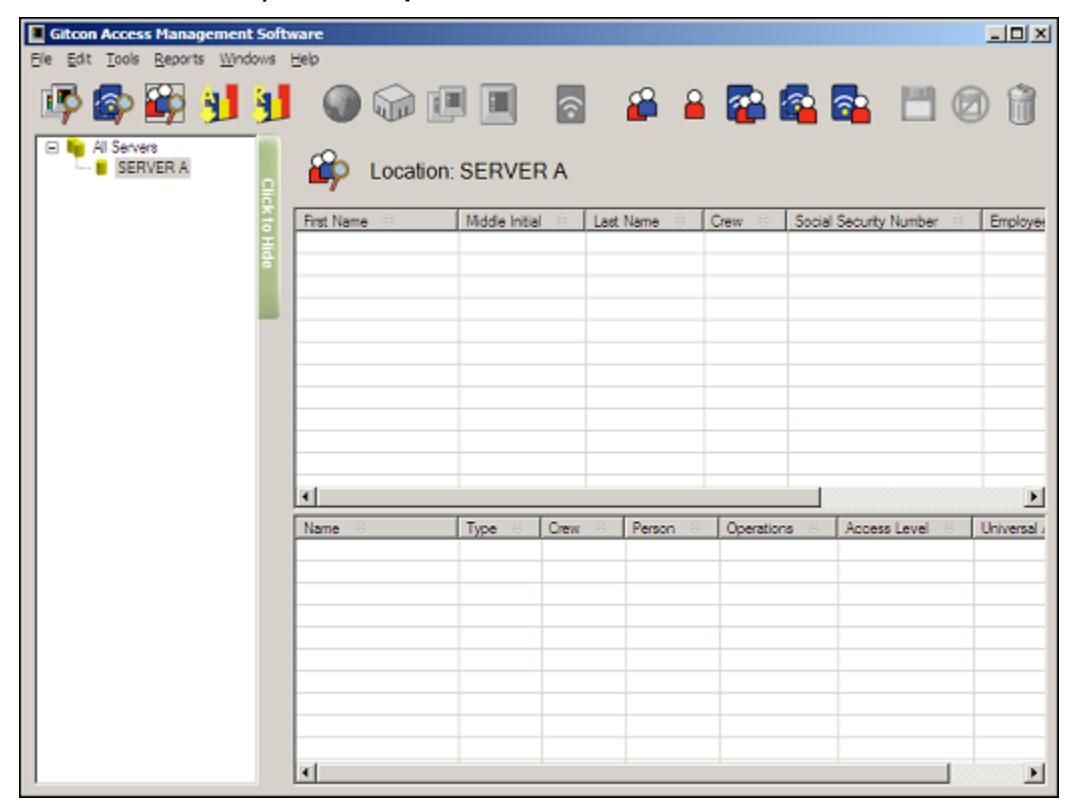Image resolution: width=1068 pixels, height=803 pixels.
Task: Click the upper table left scroll arrow
Action: click(x=306, y=497)
